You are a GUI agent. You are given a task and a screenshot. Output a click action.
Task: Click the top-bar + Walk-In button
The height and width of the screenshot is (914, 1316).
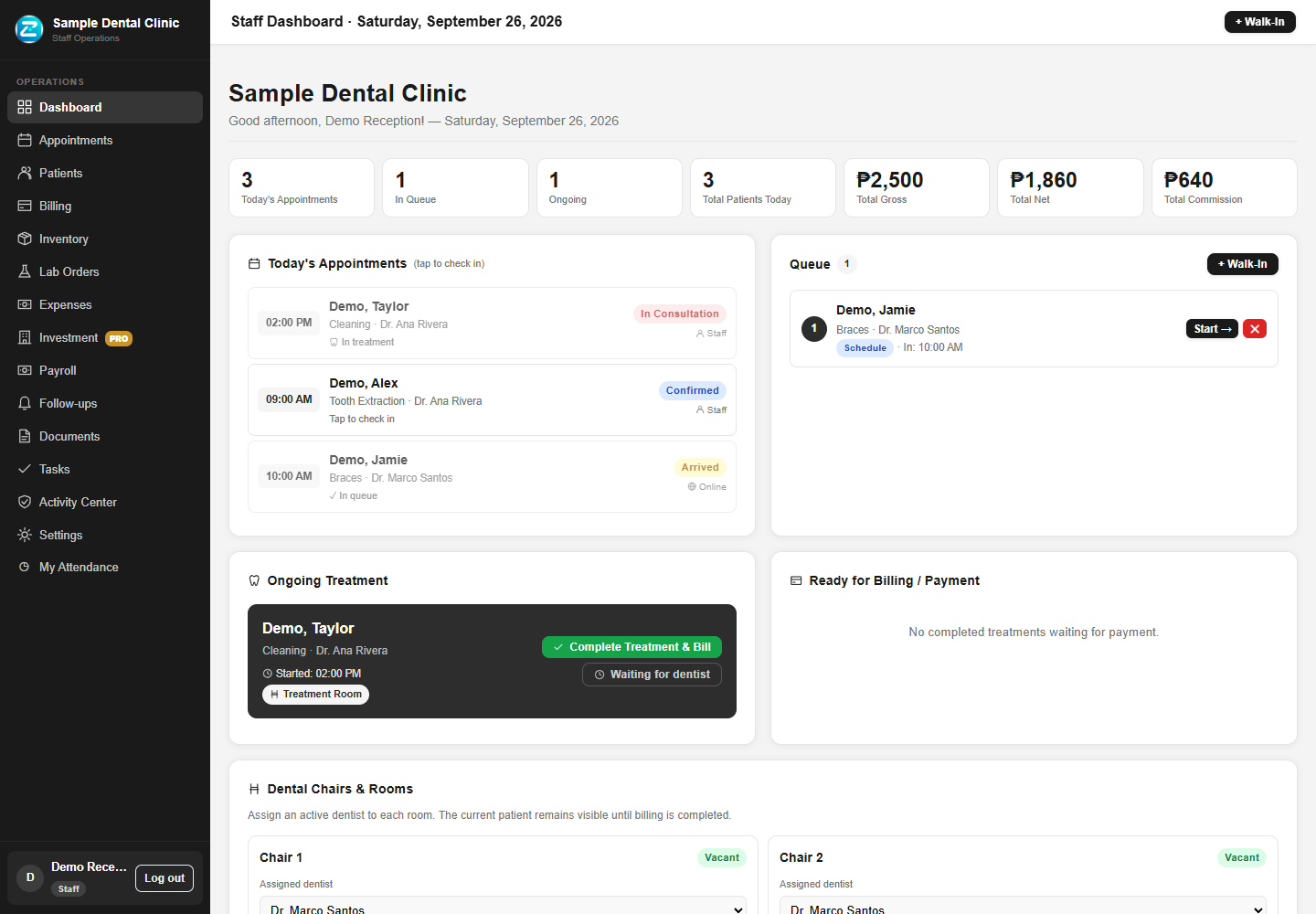1259,22
